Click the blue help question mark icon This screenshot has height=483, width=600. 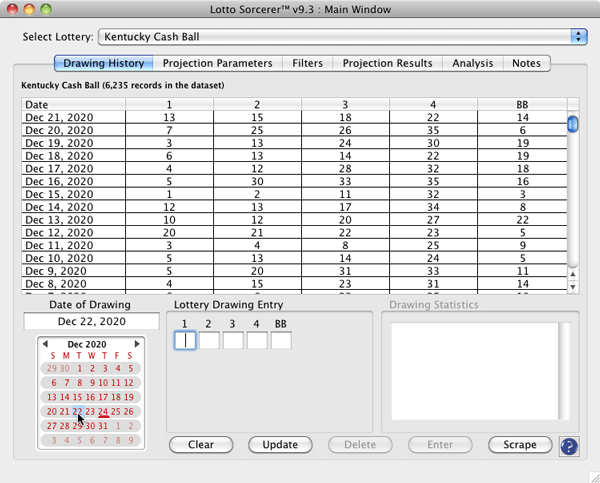(569, 446)
